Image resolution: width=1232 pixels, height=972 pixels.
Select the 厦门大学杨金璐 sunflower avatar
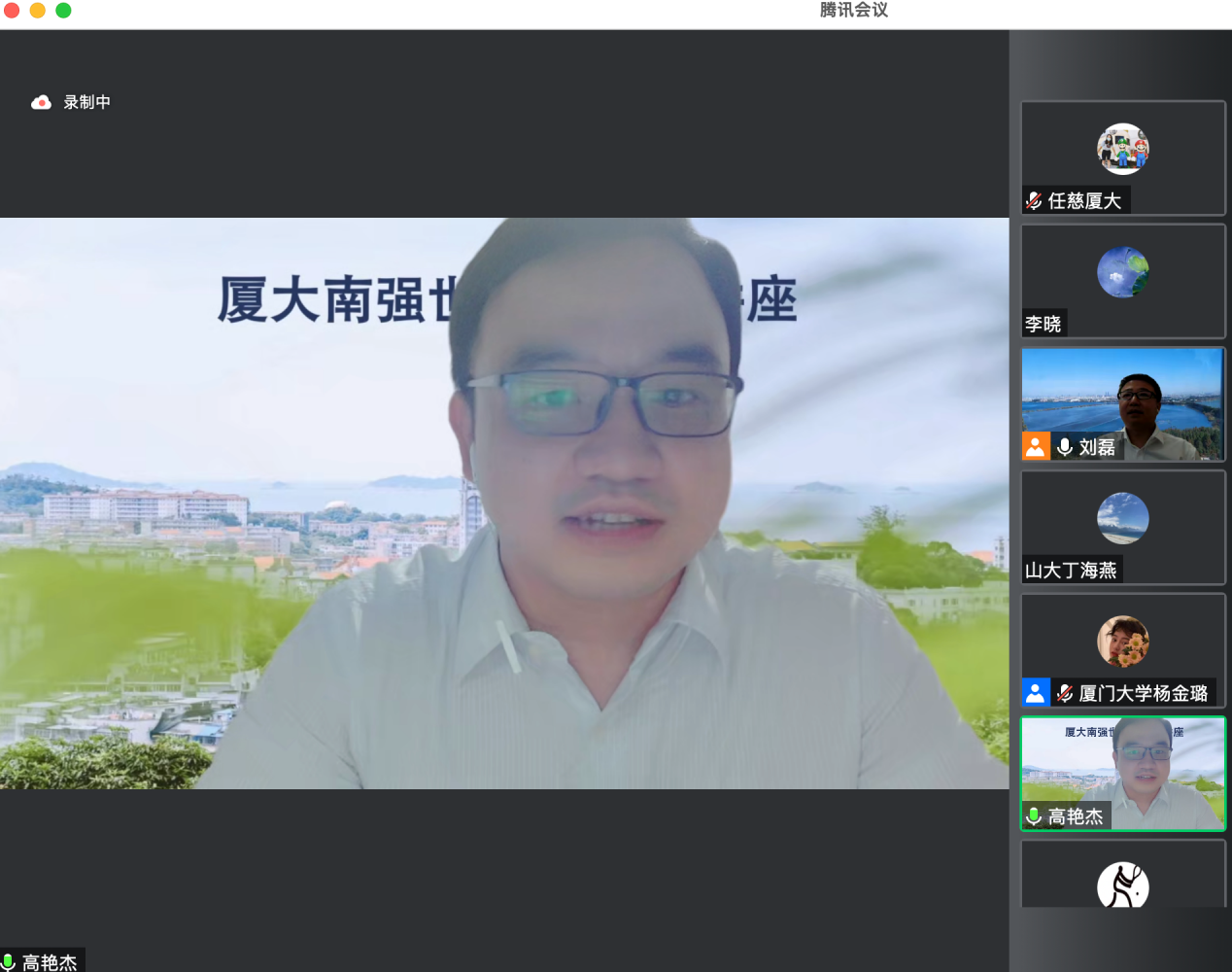coord(1122,642)
